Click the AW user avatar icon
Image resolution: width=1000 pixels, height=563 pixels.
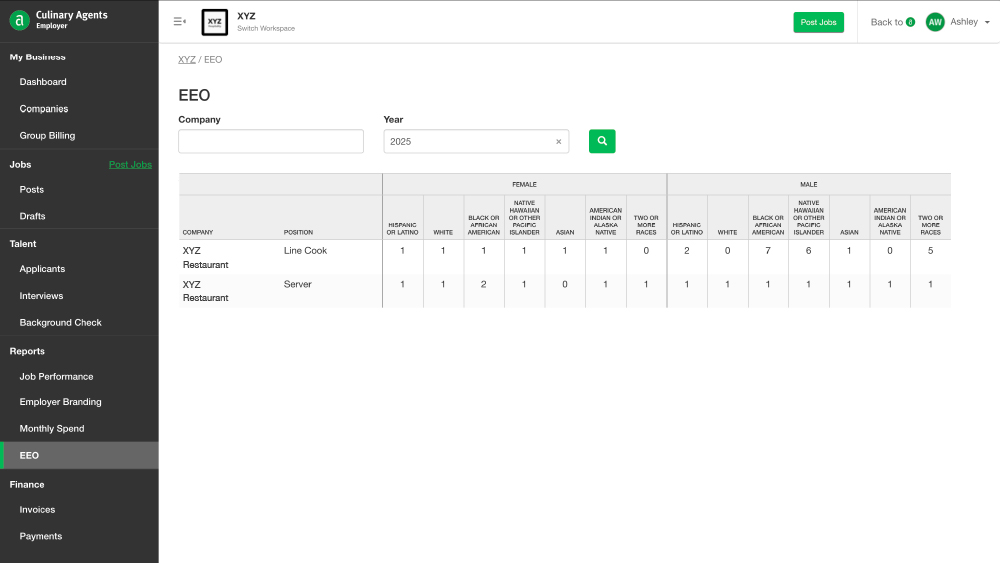[x=935, y=22]
